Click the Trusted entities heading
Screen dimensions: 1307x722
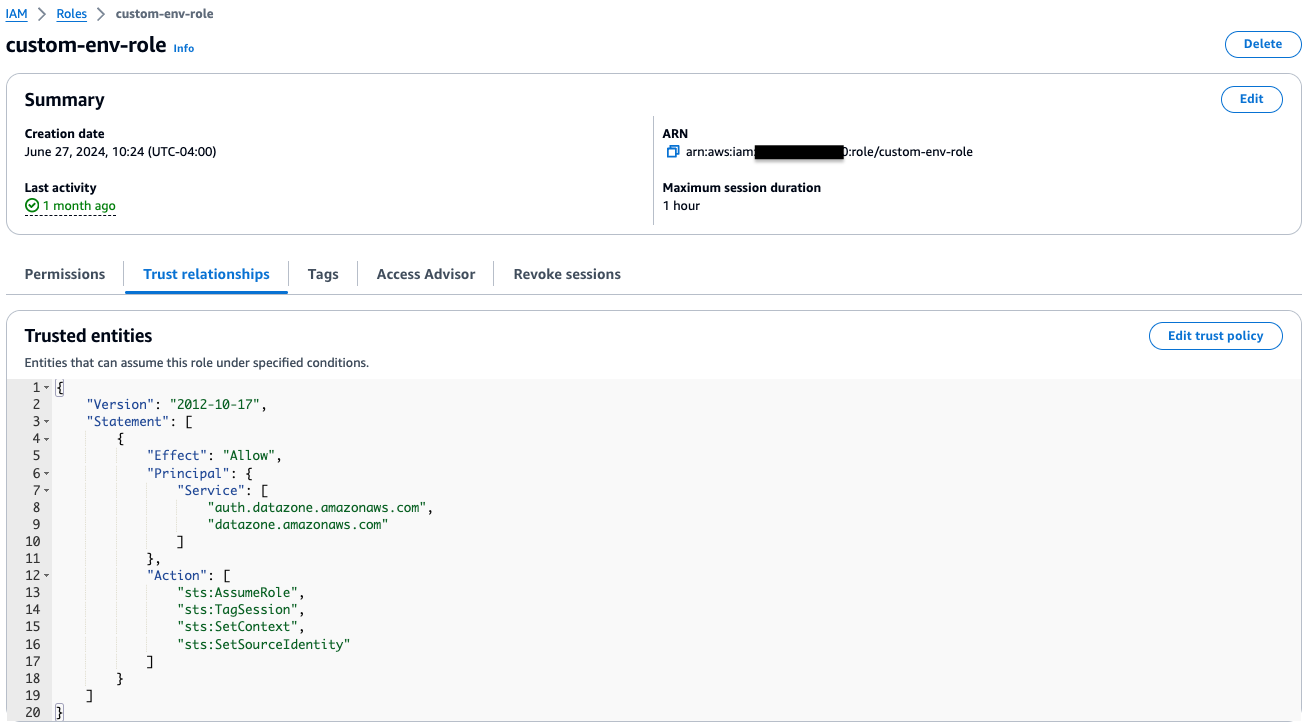point(88,336)
